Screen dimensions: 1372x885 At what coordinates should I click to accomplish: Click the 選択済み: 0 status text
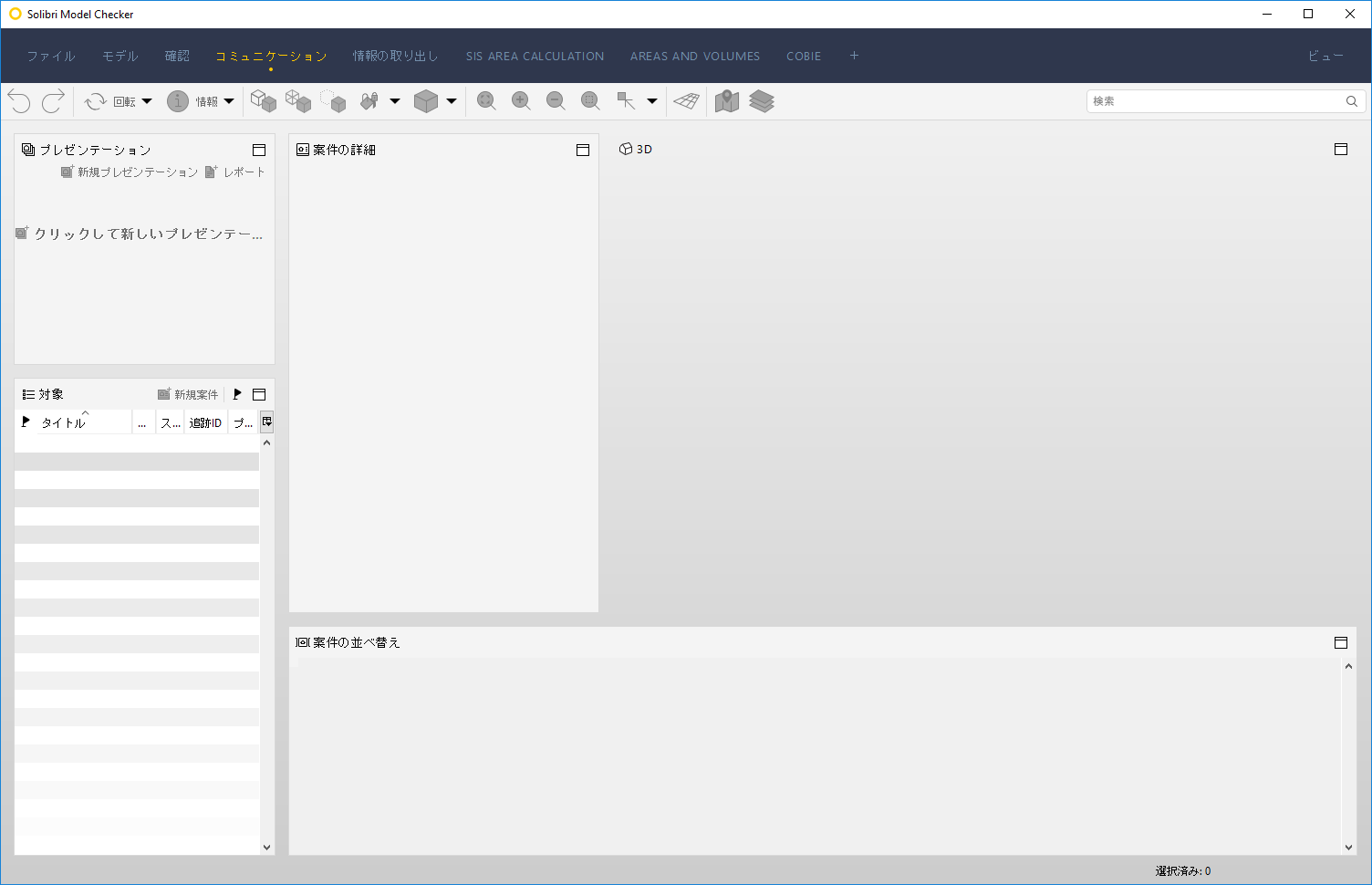[x=1183, y=871]
